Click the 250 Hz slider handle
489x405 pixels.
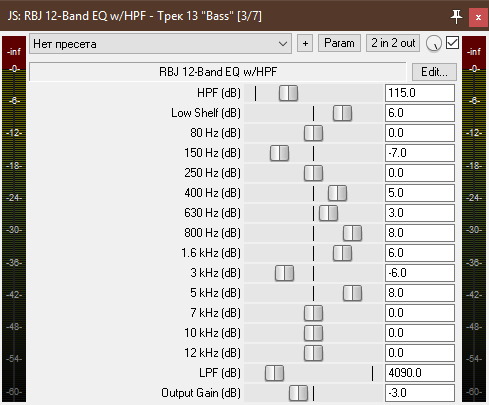coord(313,173)
